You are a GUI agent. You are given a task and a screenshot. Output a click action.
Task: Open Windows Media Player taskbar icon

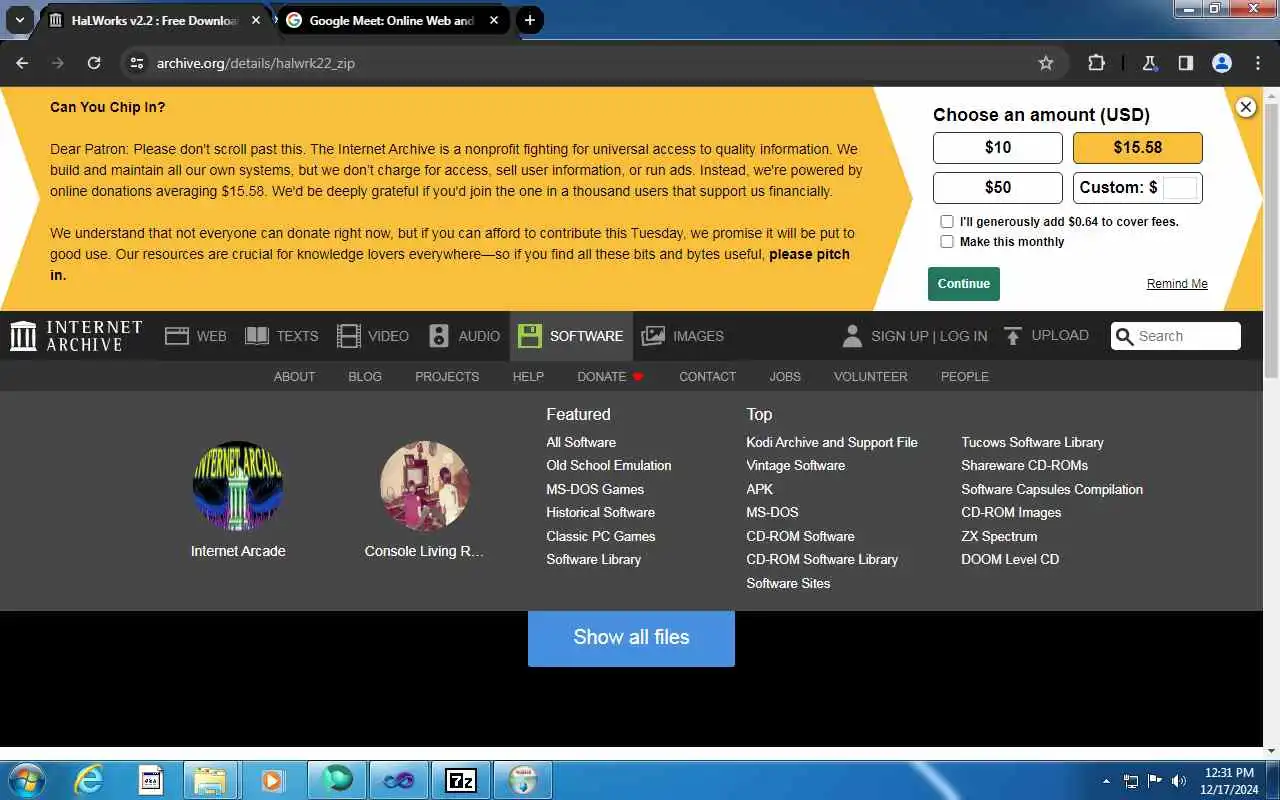pyautogui.click(x=272, y=780)
